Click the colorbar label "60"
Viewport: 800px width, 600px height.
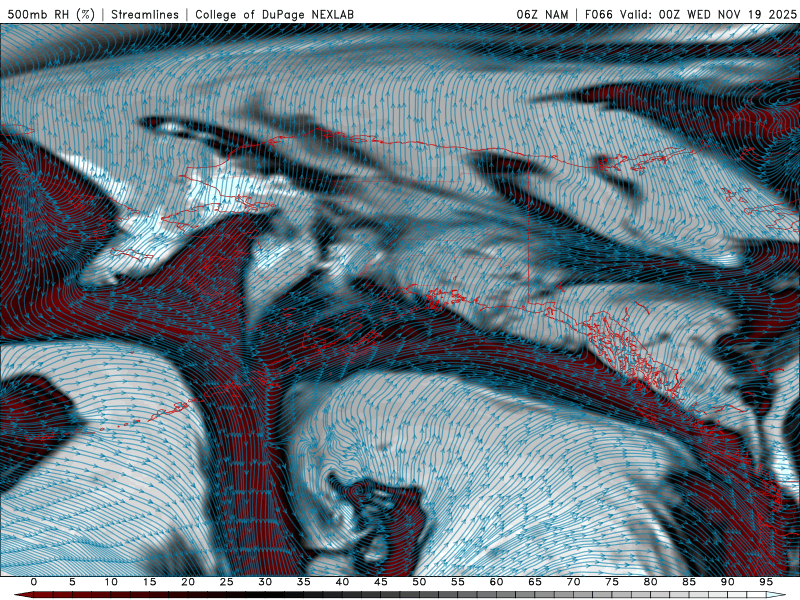point(496,582)
